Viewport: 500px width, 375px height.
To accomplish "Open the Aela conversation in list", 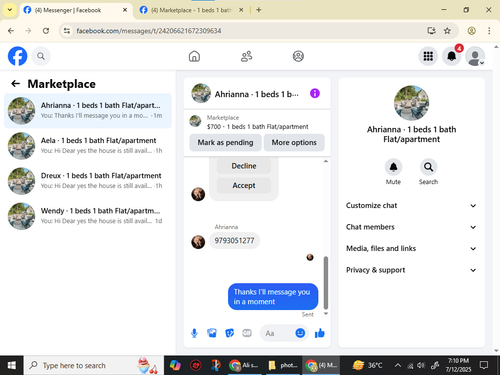I will pyautogui.click(x=88, y=146).
